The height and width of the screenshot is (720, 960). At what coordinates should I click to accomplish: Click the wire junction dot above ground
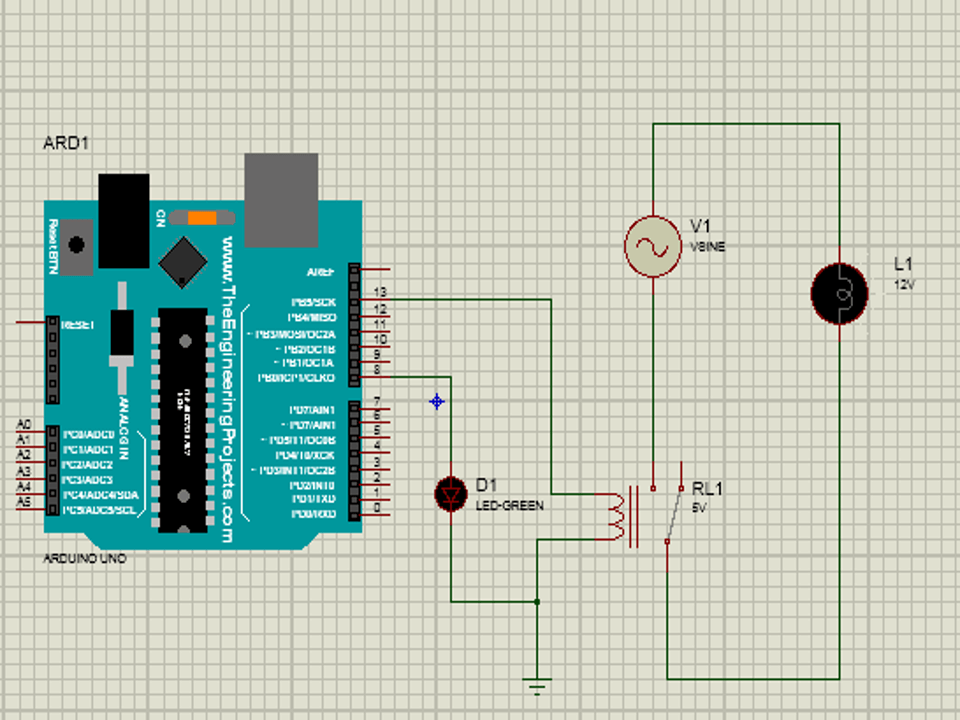(x=537, y=602)
